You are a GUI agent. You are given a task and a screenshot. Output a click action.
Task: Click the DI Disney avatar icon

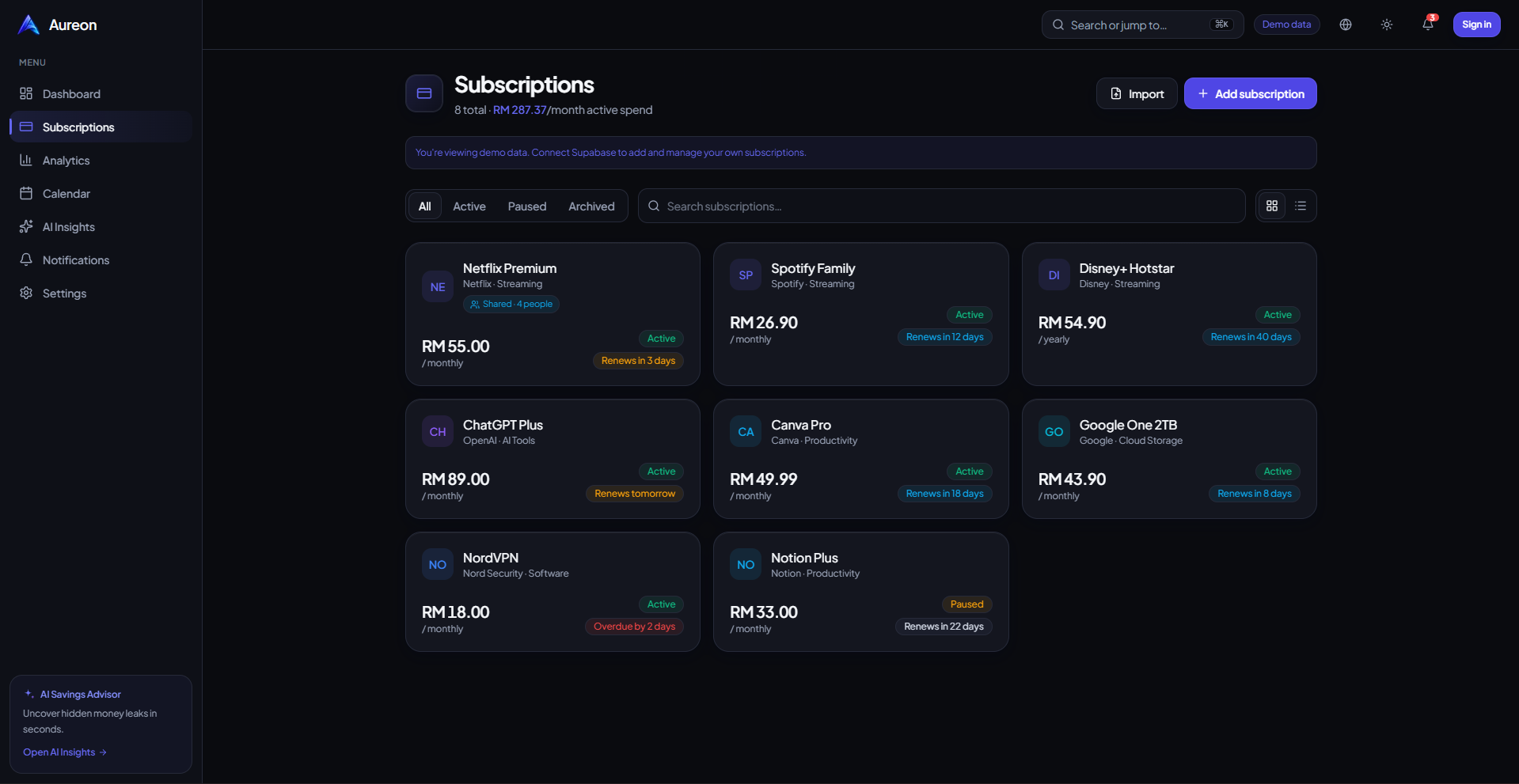[x=1054, y=275]
